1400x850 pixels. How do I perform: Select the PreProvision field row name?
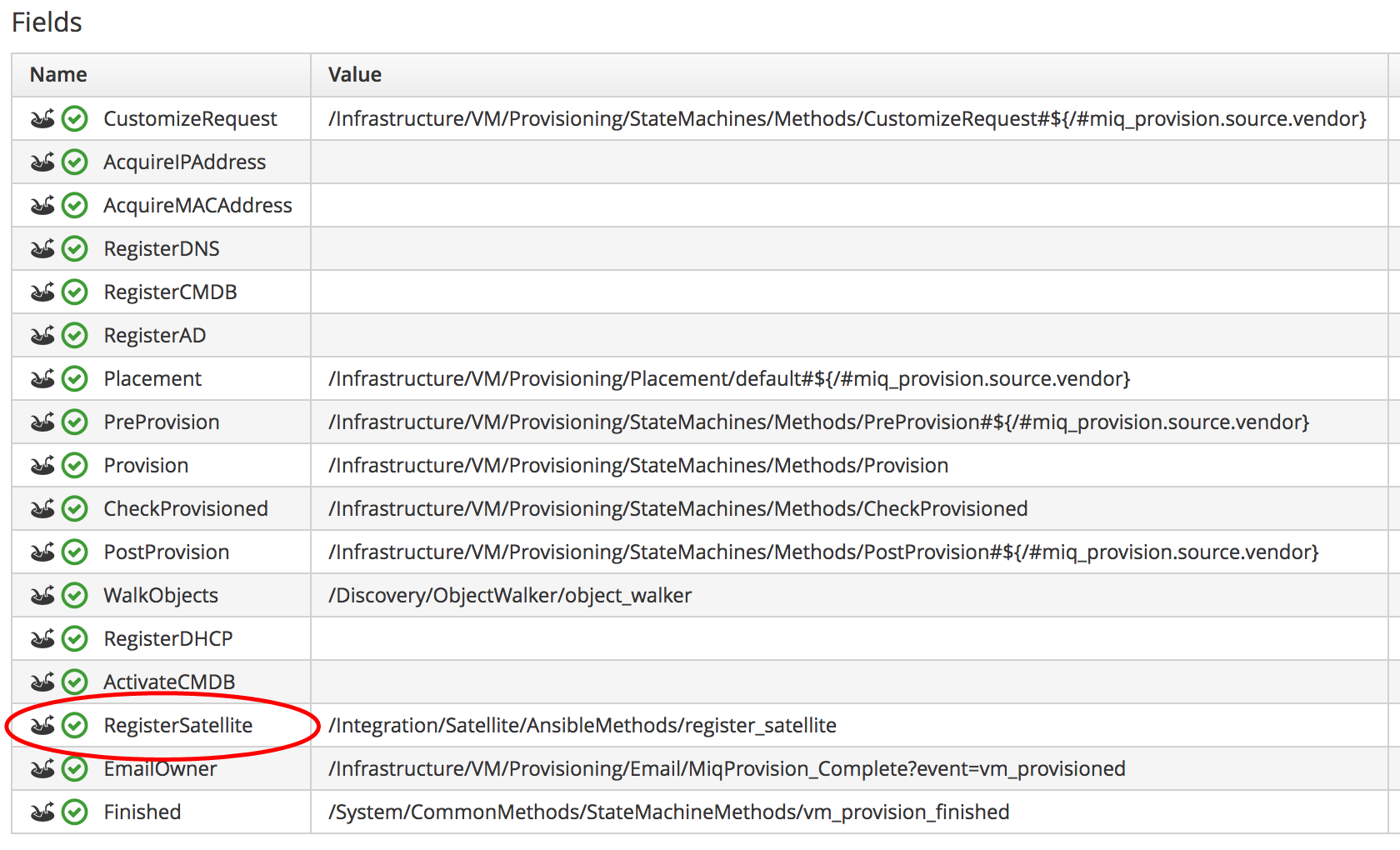click(x=161, y=422)
